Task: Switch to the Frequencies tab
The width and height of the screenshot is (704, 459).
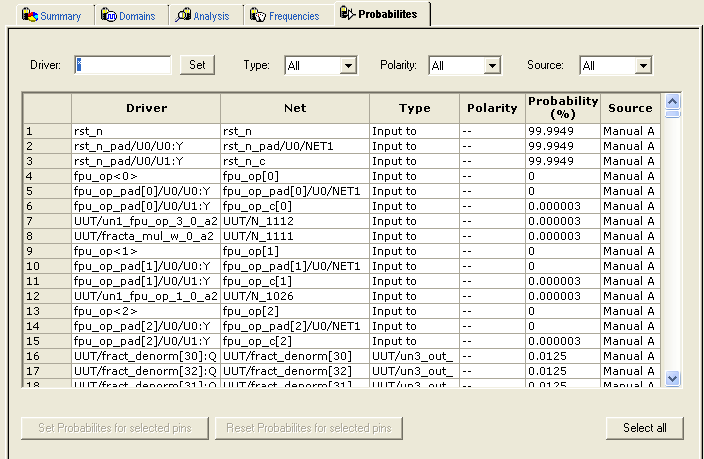Action: coord(293,16)
